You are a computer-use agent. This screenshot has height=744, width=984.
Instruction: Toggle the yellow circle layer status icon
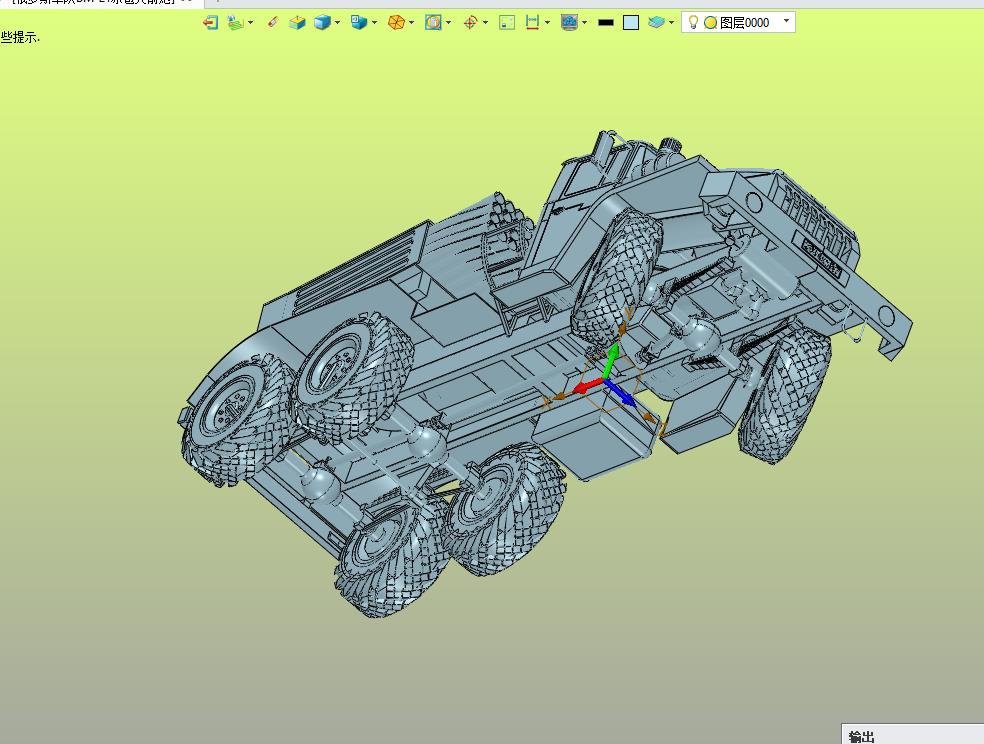710,23
